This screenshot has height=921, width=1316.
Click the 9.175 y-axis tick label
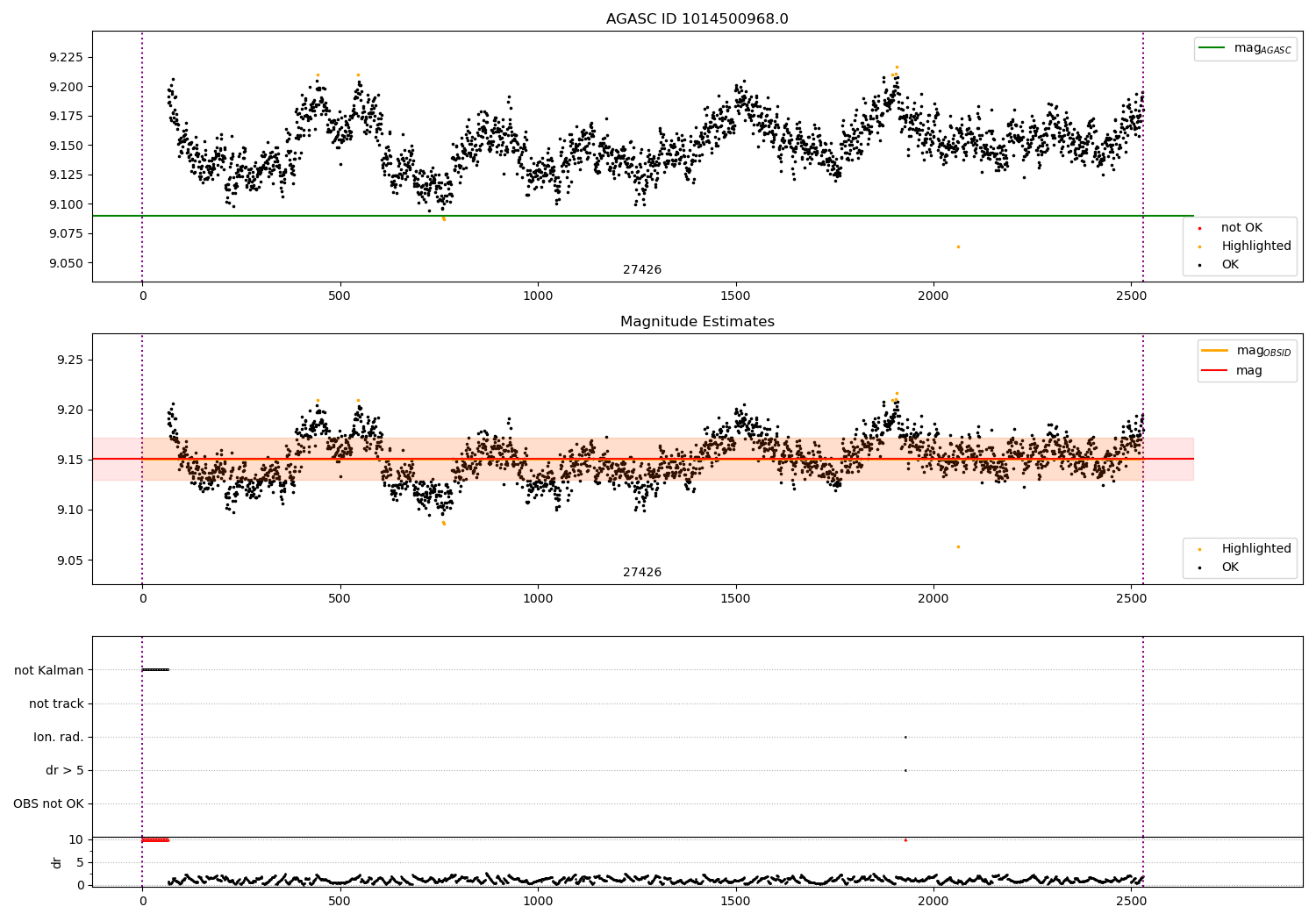click(66, 117)
